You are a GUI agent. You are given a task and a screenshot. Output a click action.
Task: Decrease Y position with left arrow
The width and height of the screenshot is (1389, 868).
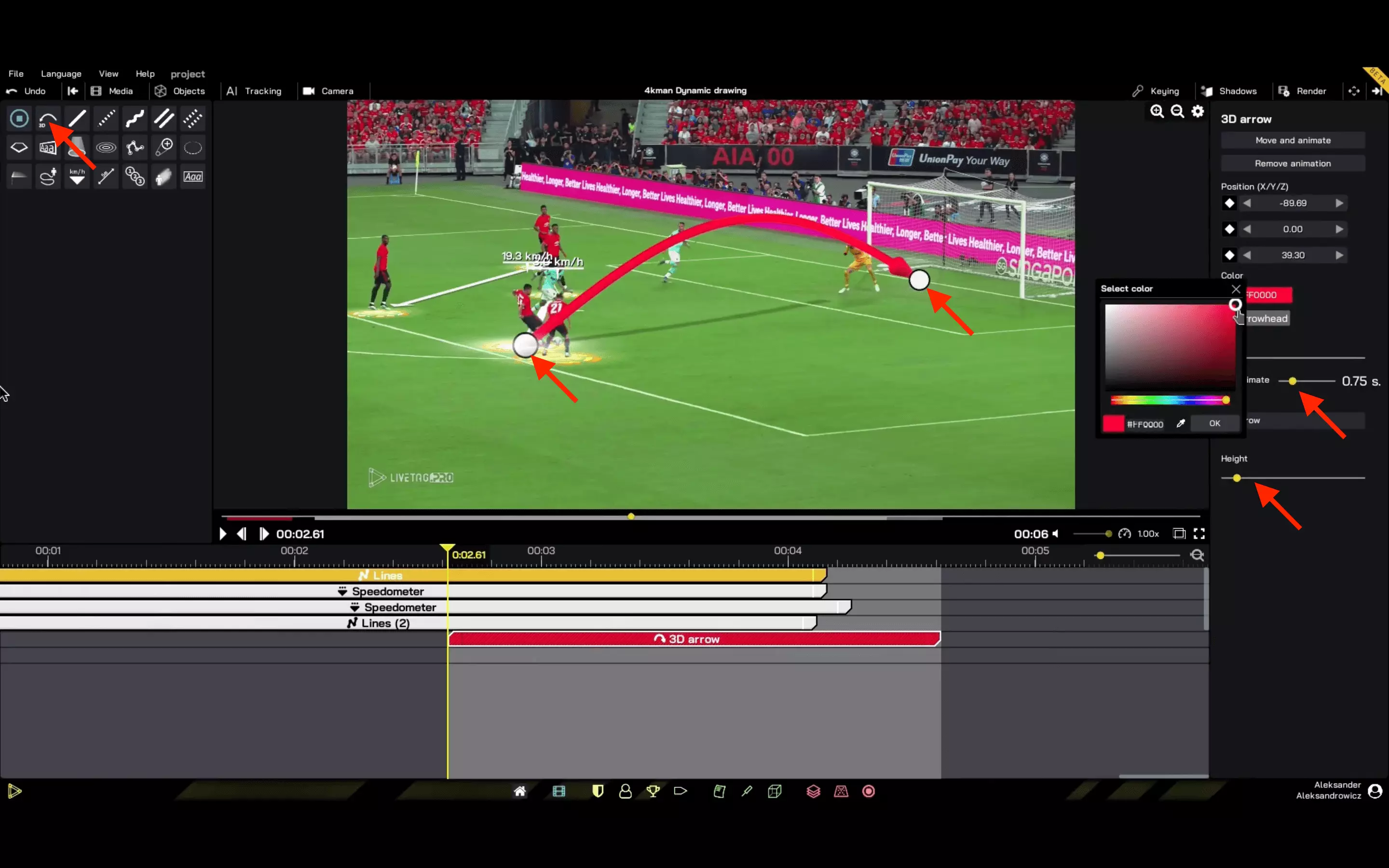click(x=1247, y=229)
